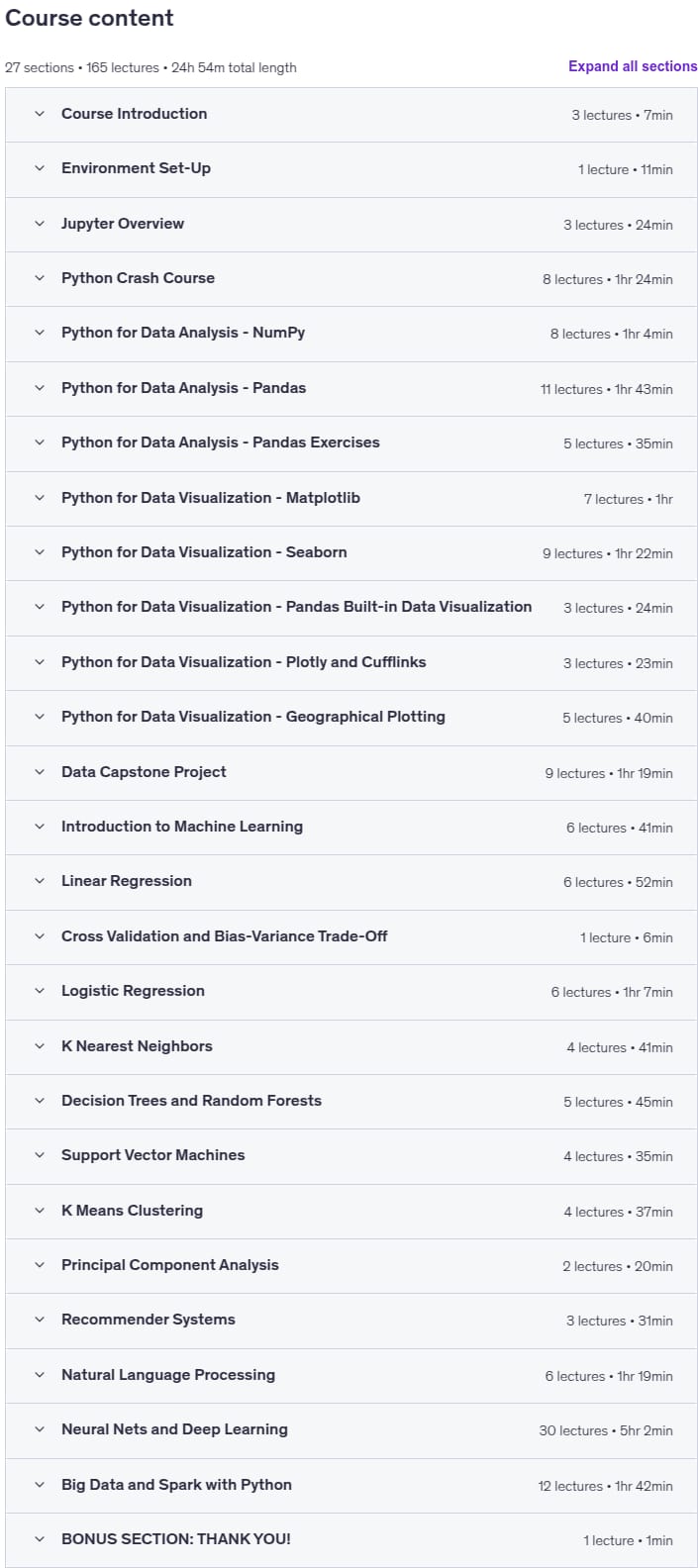Expand the Plotly and Cufflinks chevron
Image resolution: width=698 pixels, height=1568 pixels.
[40, 662]
